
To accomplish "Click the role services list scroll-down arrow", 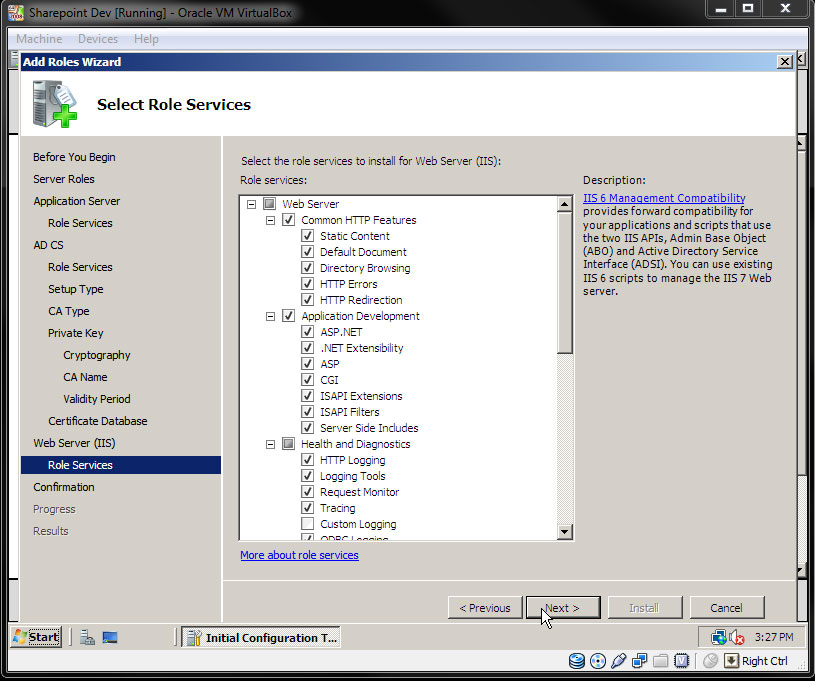I will 564,531.
